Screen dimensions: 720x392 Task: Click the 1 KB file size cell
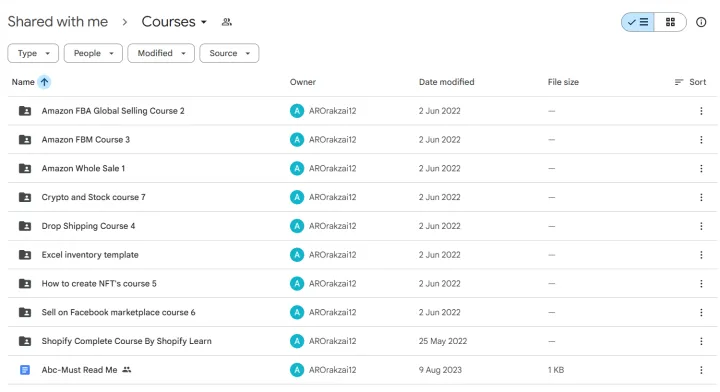click(556, 370)
